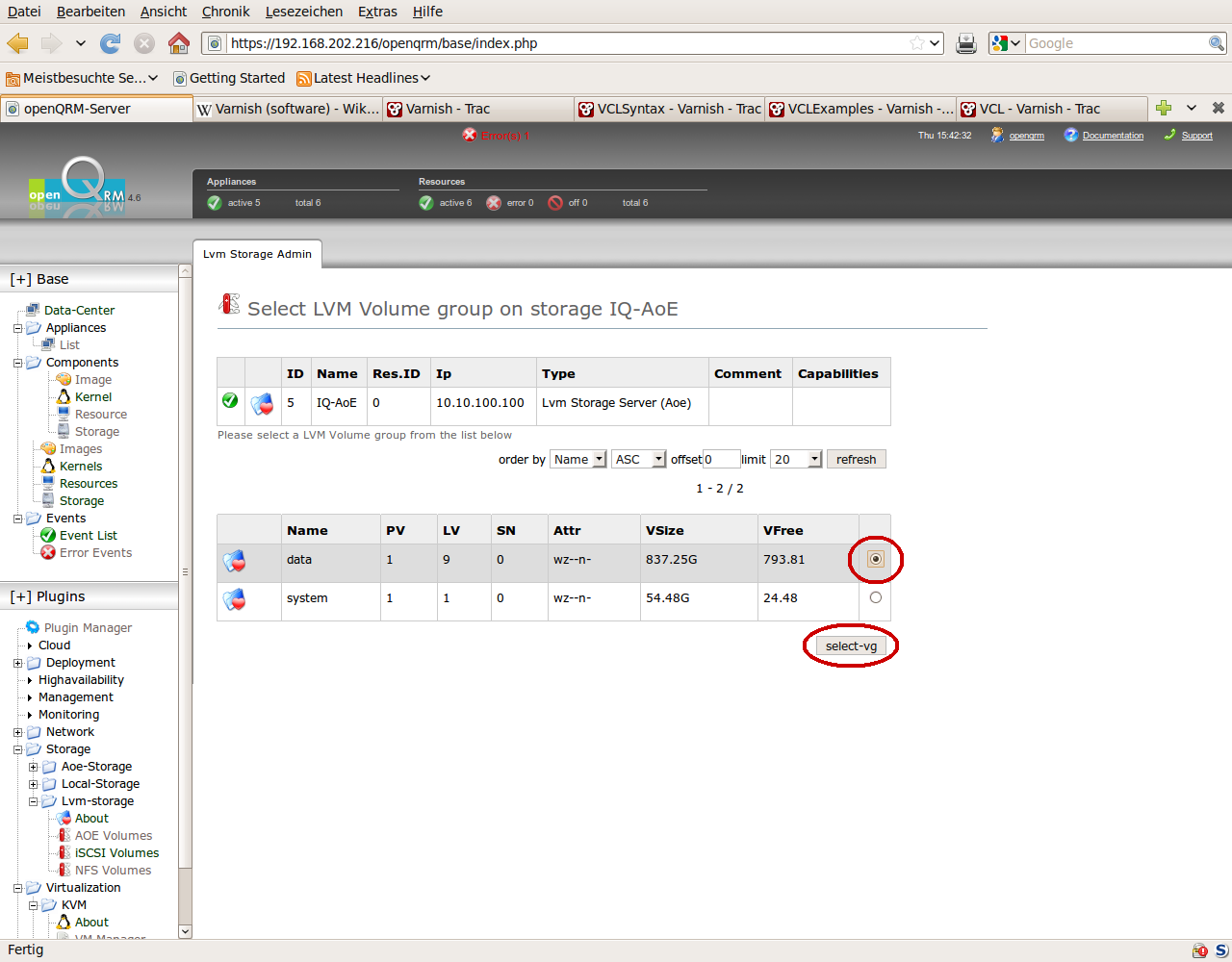Click the red Error(s) indicator icon
The image size is (1232, 962).
pyautogui.click(x=470, y=136)
